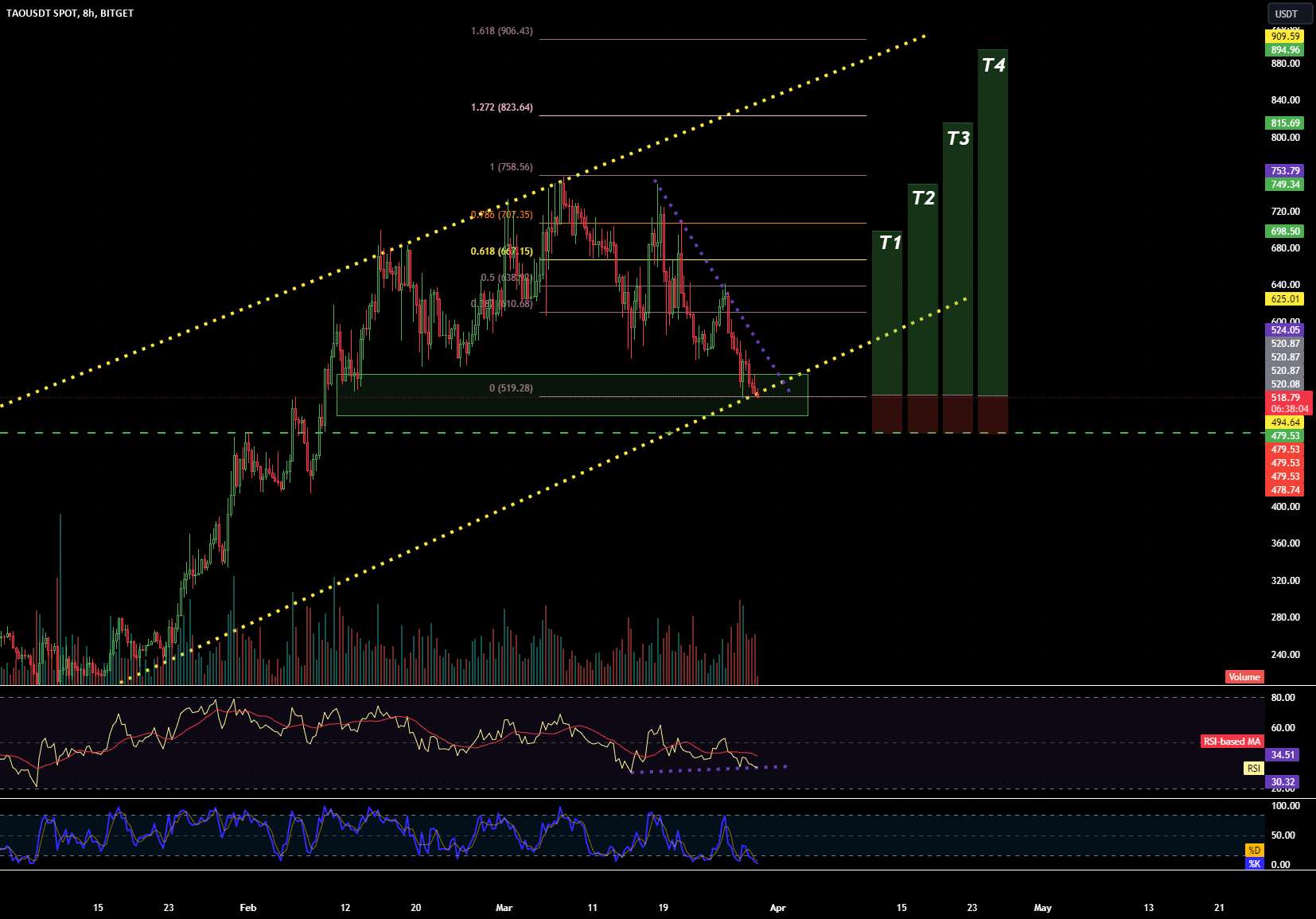Click the 800.00 price axis label

(x=1285, y=138)
